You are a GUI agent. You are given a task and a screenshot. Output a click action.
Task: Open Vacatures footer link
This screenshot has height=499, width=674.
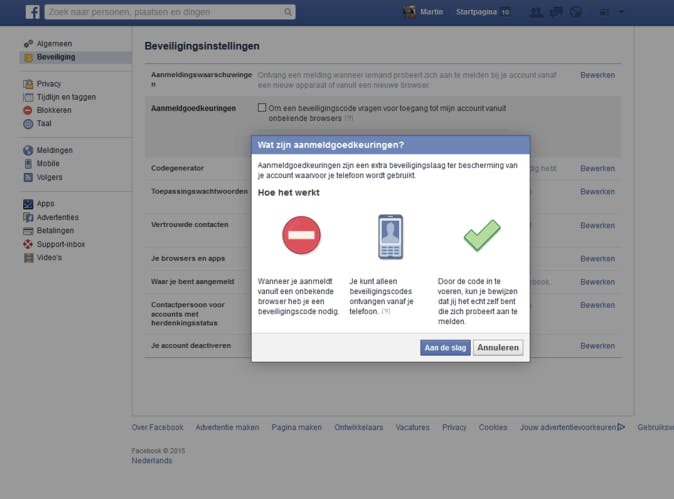pyautogui.click(x=413, y=427)
